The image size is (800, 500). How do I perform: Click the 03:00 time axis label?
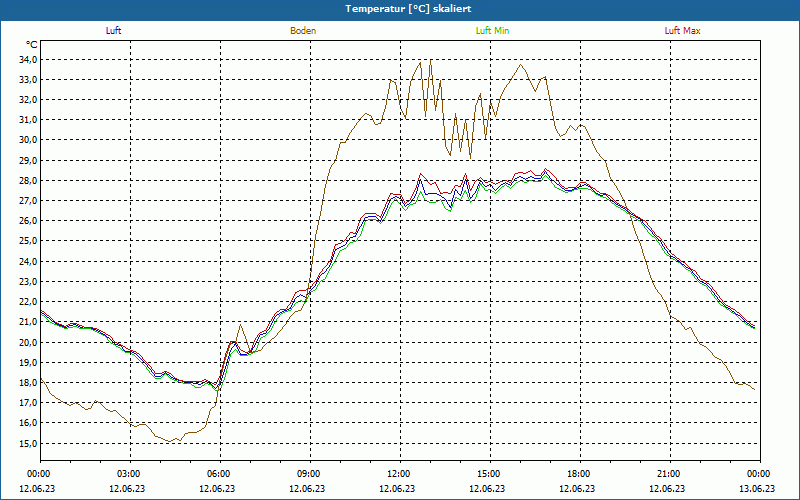tap(129, 474)
